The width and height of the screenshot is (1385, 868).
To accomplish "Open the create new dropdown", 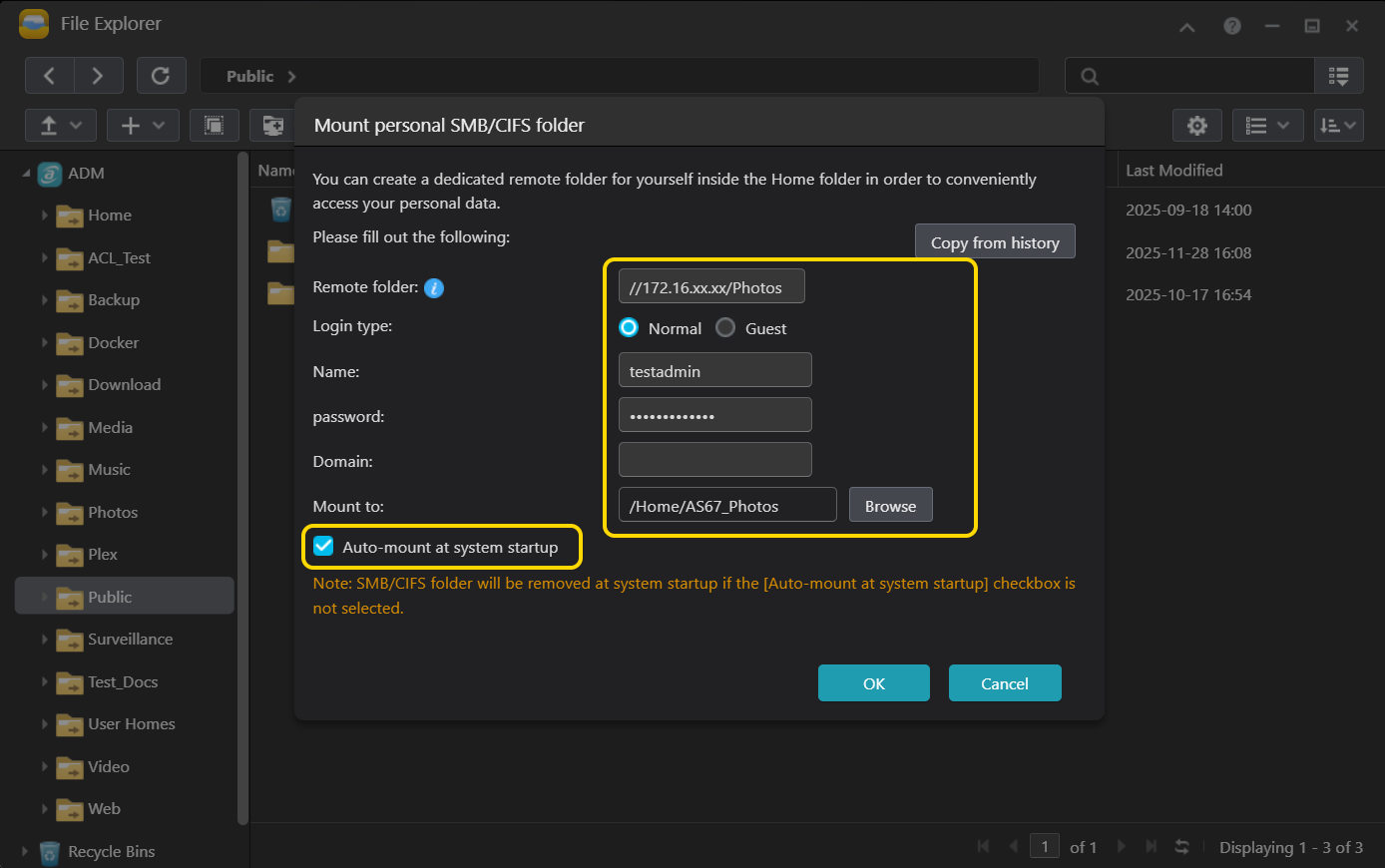I will click(143, 126).
